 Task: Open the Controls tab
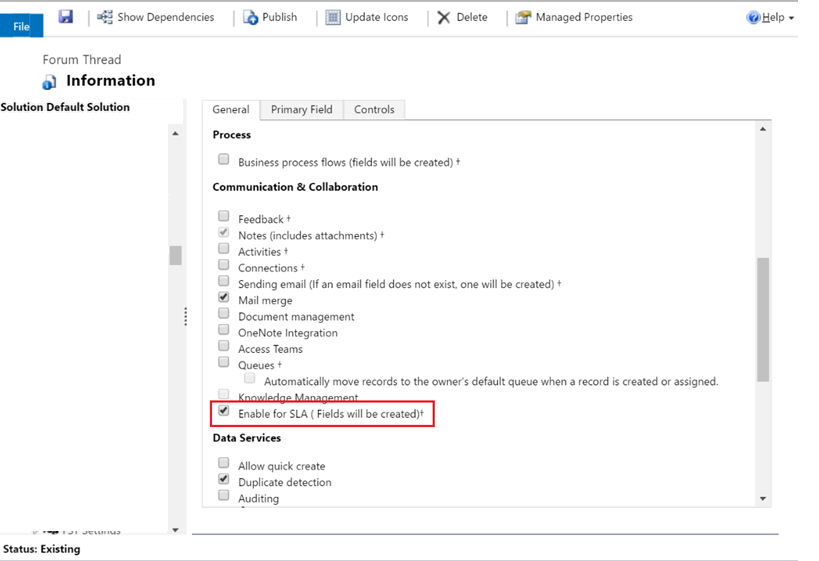374,109
